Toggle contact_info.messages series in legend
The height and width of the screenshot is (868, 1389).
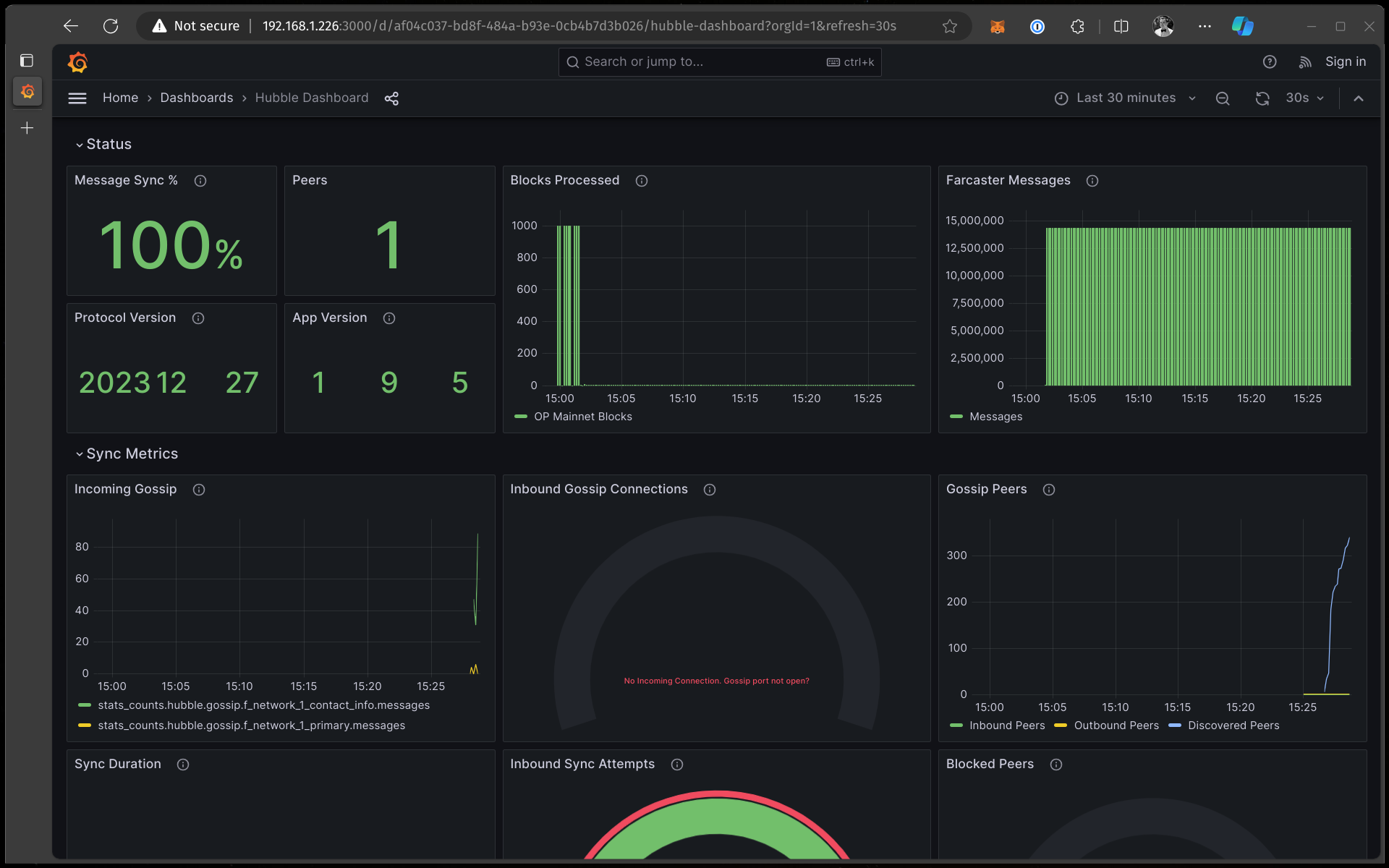263,705
